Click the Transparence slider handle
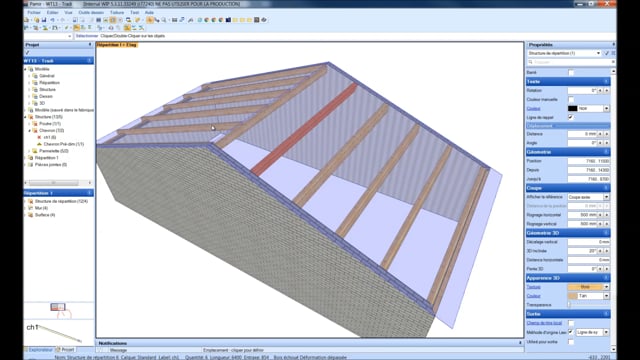 click(569, 305)
